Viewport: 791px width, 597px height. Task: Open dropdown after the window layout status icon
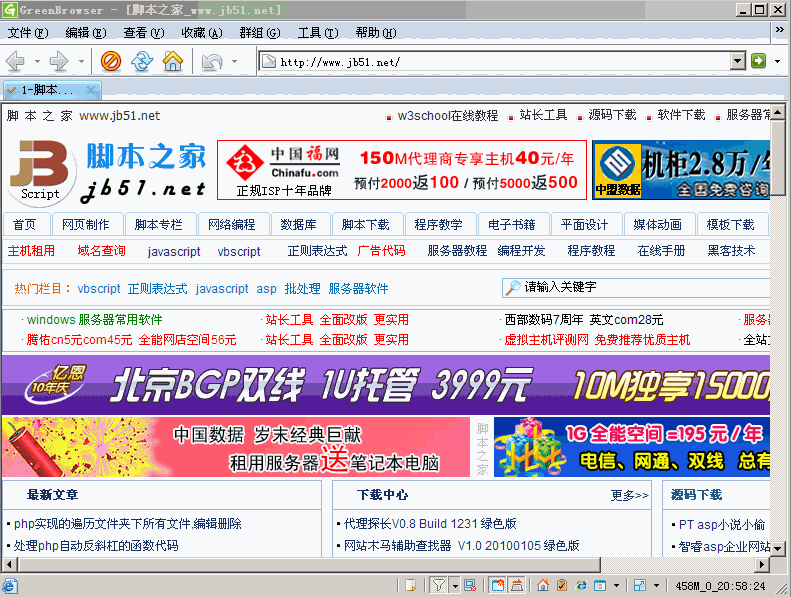(616, 585)
